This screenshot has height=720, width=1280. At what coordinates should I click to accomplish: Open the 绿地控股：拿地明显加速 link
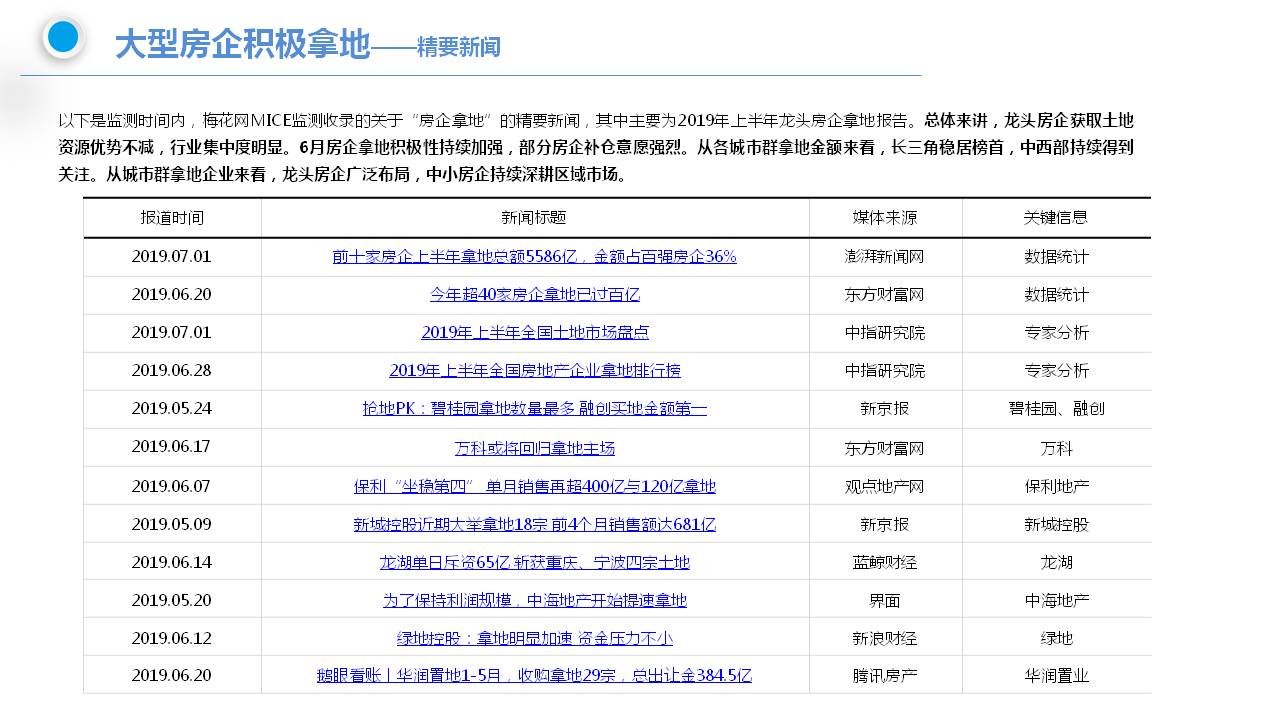click(x=534, y=639)
